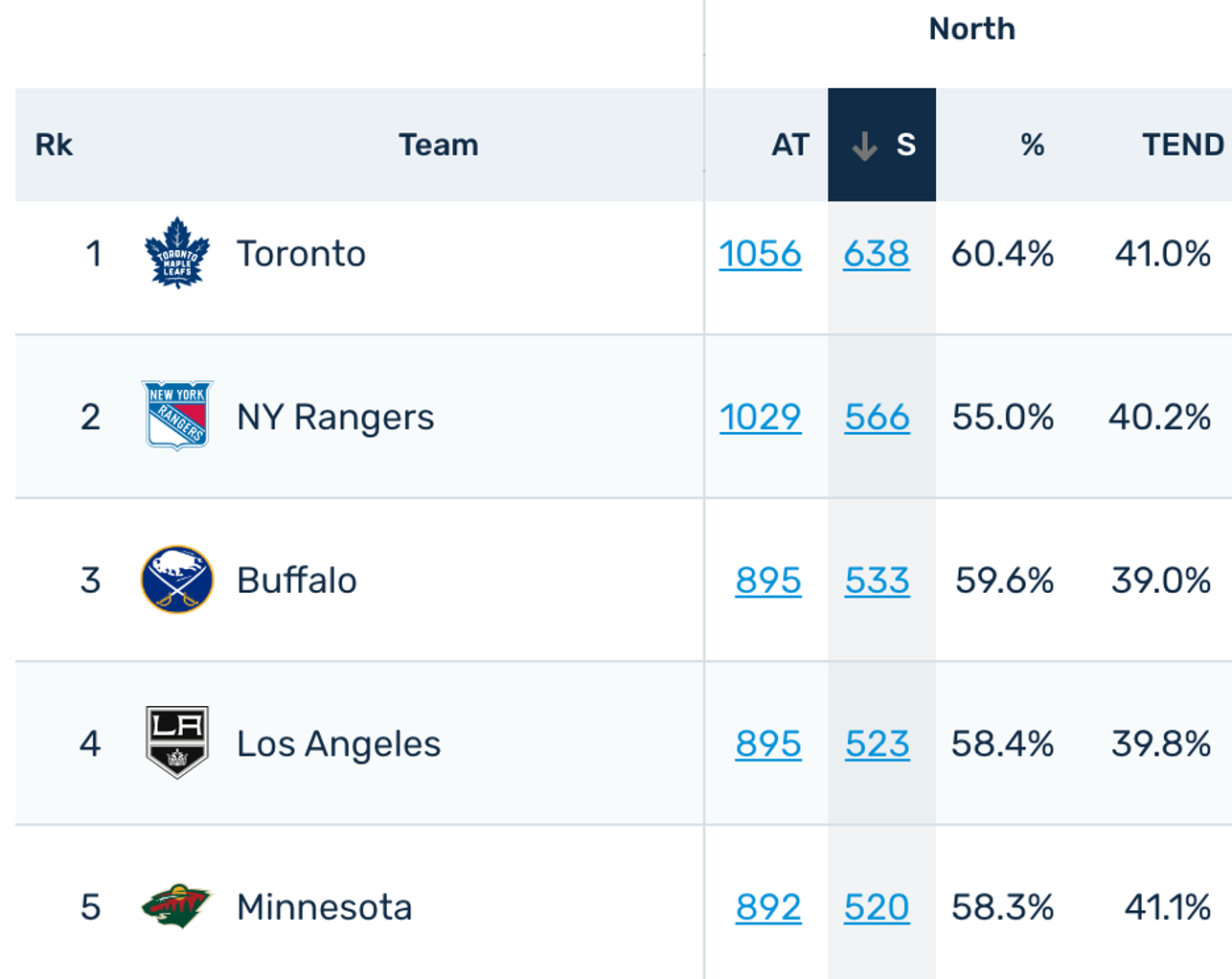Select the Los Angeles team name
The height and width of the screenshot is (979, 1232).
338,743
